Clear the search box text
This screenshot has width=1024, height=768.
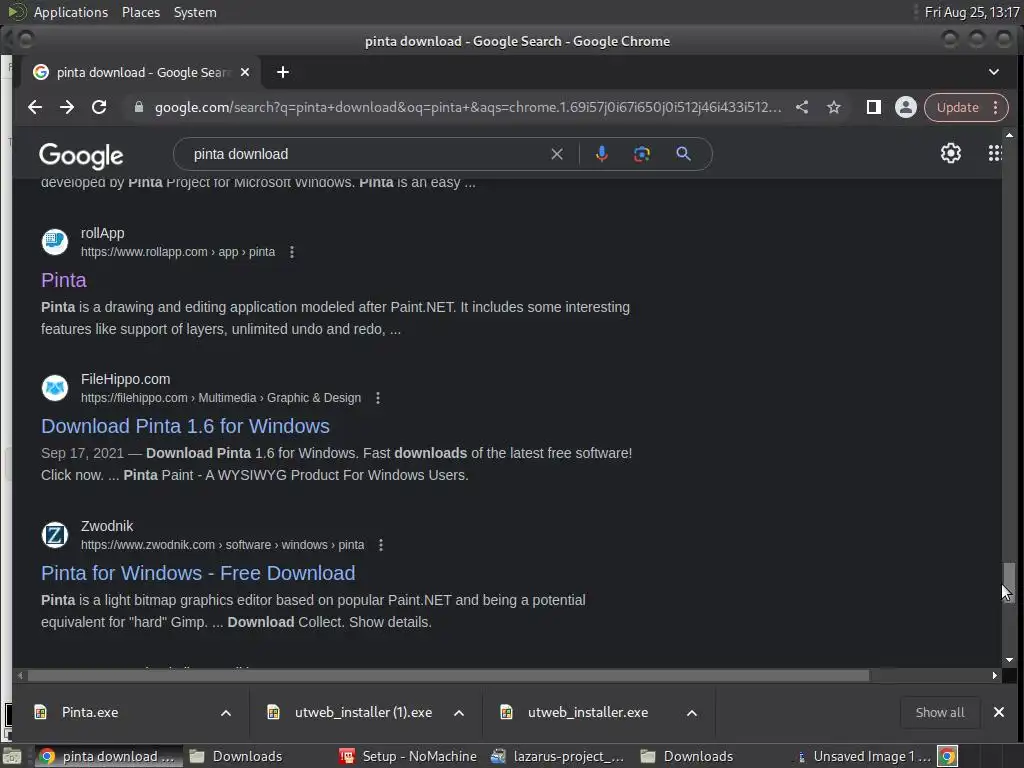point(556,154)
